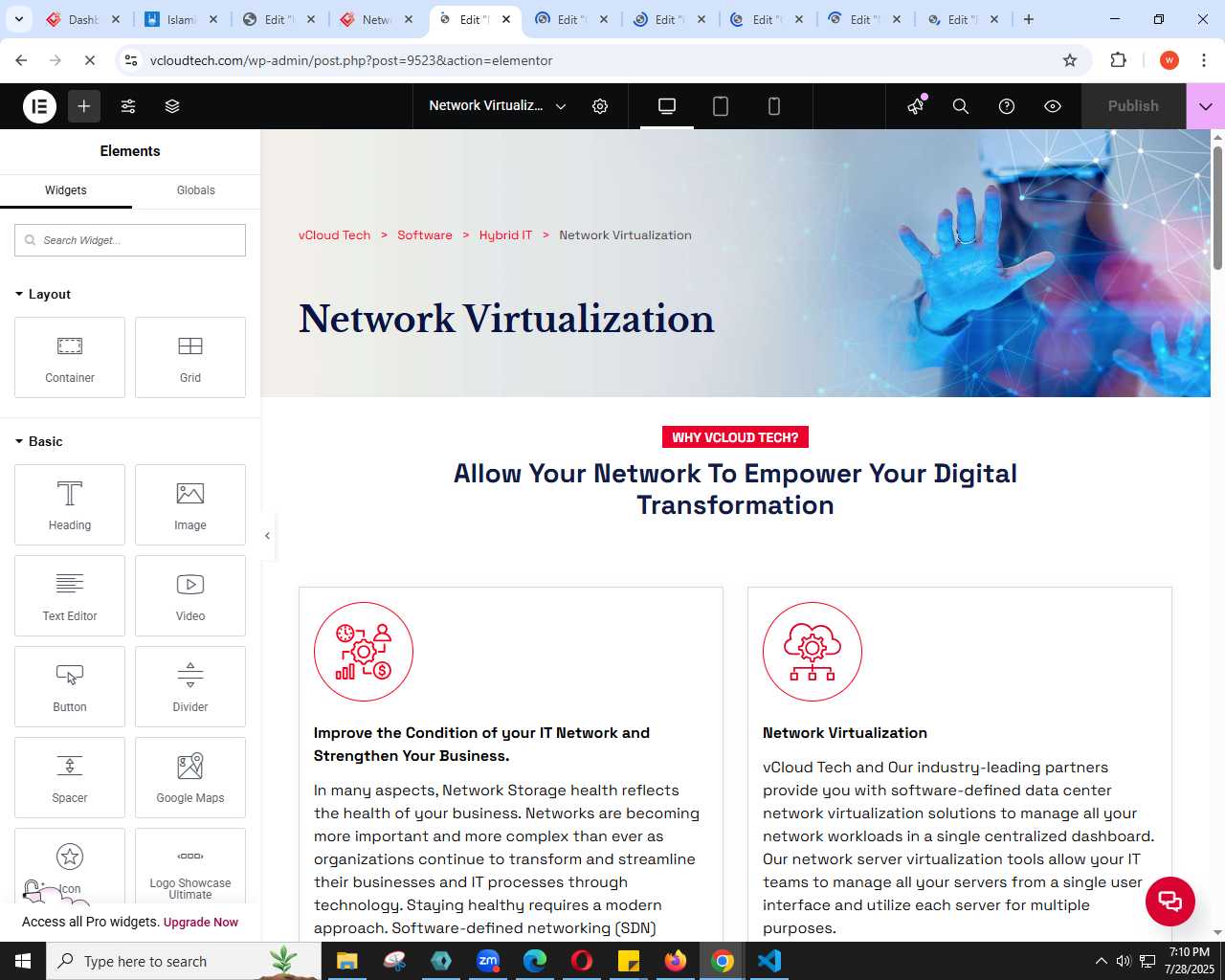Follow the vCloud Tech breadcrumb link
The width and height of the screenshot is (1225, 980).
pos(334,235)
